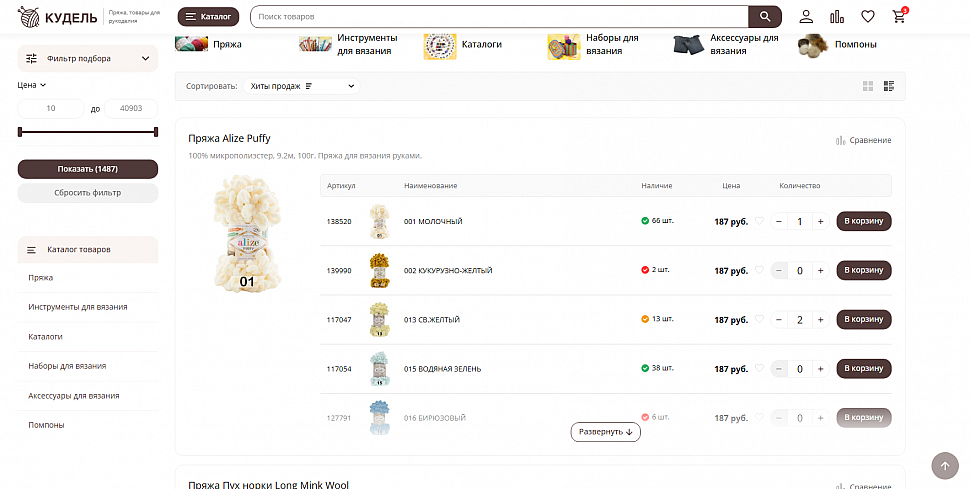Click the 38 шт. stock label
Screen dimensions: 970x489
(x=663, y=368)
